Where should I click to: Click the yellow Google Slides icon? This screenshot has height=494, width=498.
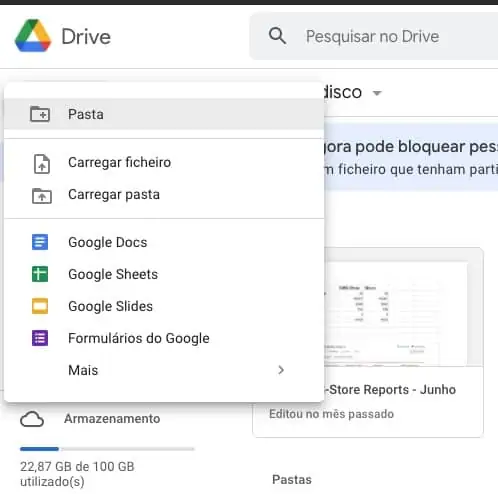point(40,306)
